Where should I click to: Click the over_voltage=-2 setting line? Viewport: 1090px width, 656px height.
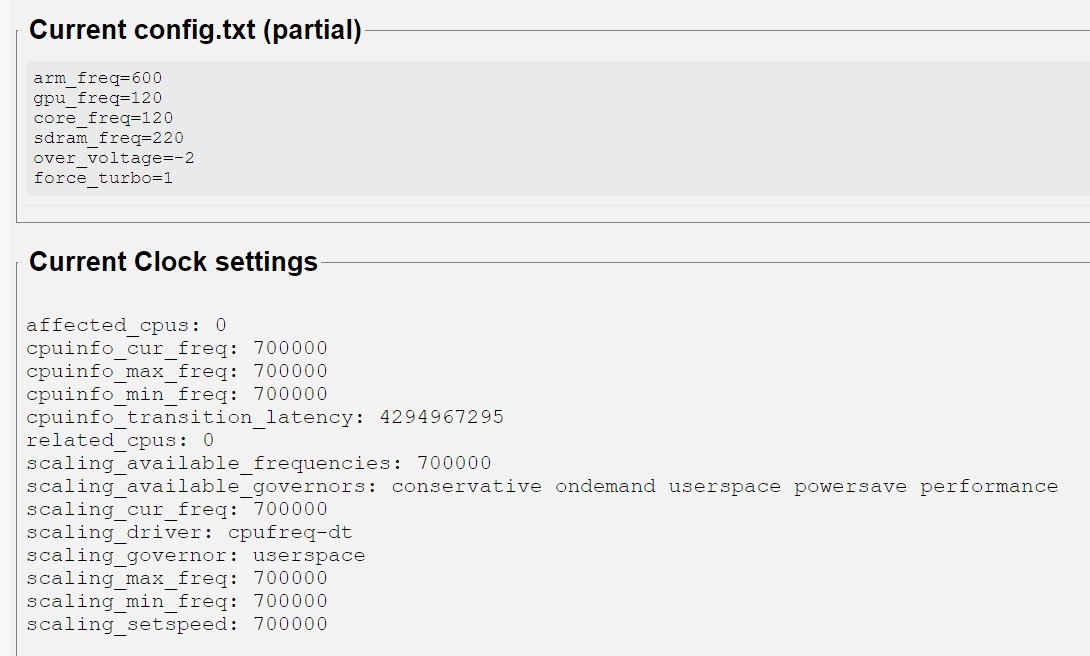pos(113,158)
